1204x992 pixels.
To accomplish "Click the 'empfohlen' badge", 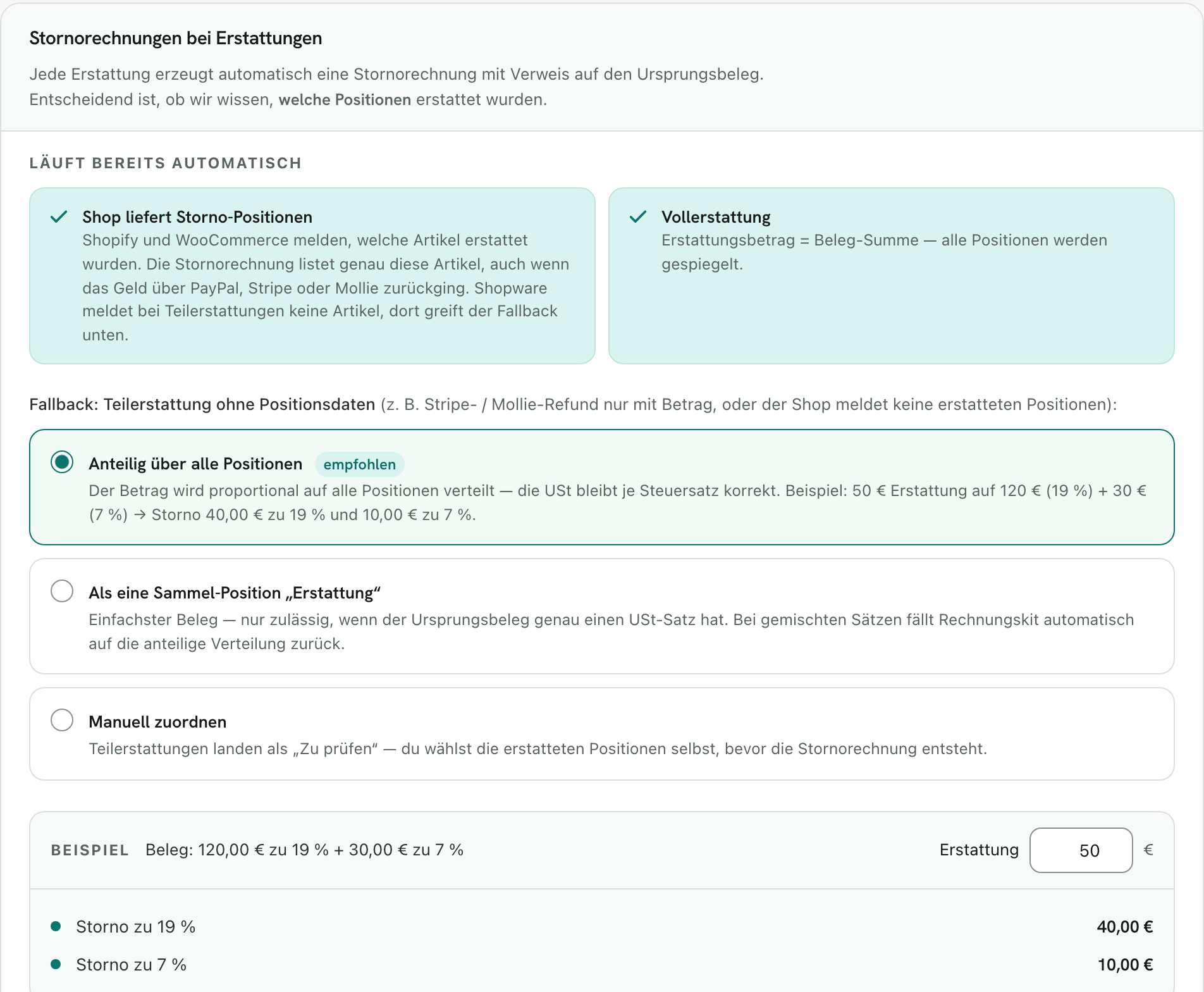I will [x=359, y=464].
